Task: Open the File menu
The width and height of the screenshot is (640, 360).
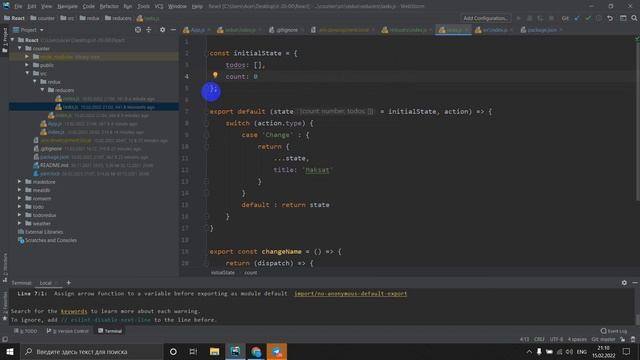Action: [x=18, y=7]
